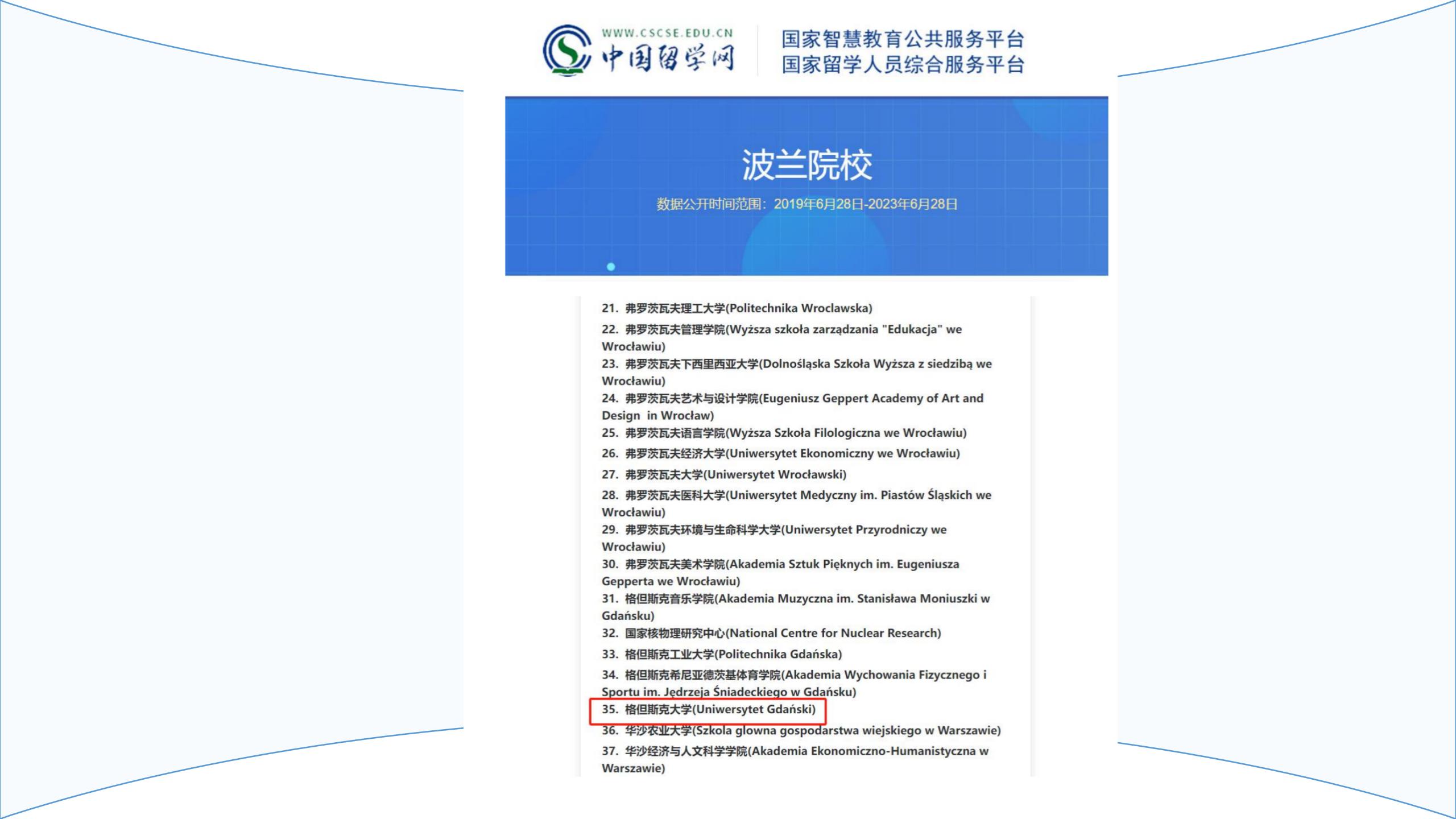
Task: Click the cyan dot in blue banner
Action: click(611, 267)
